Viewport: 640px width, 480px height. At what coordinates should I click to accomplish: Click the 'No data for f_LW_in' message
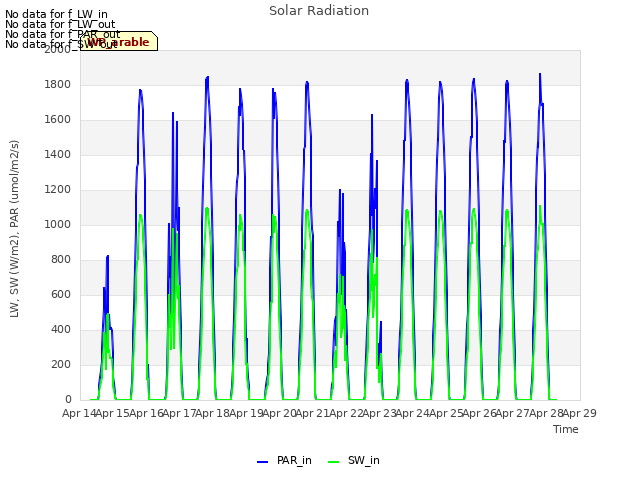(56, 15)
